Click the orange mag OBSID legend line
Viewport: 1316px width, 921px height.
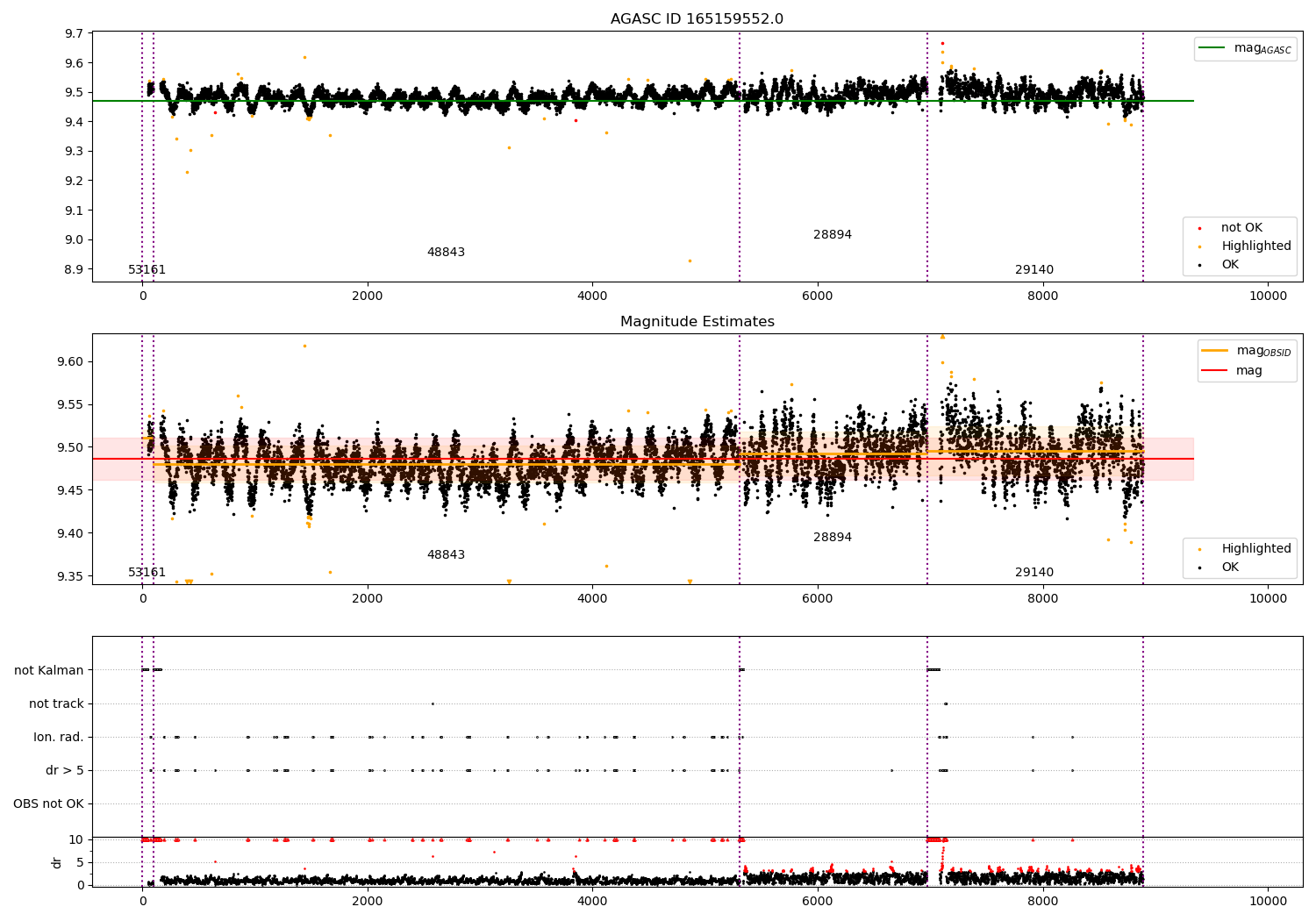point(1215,351)
